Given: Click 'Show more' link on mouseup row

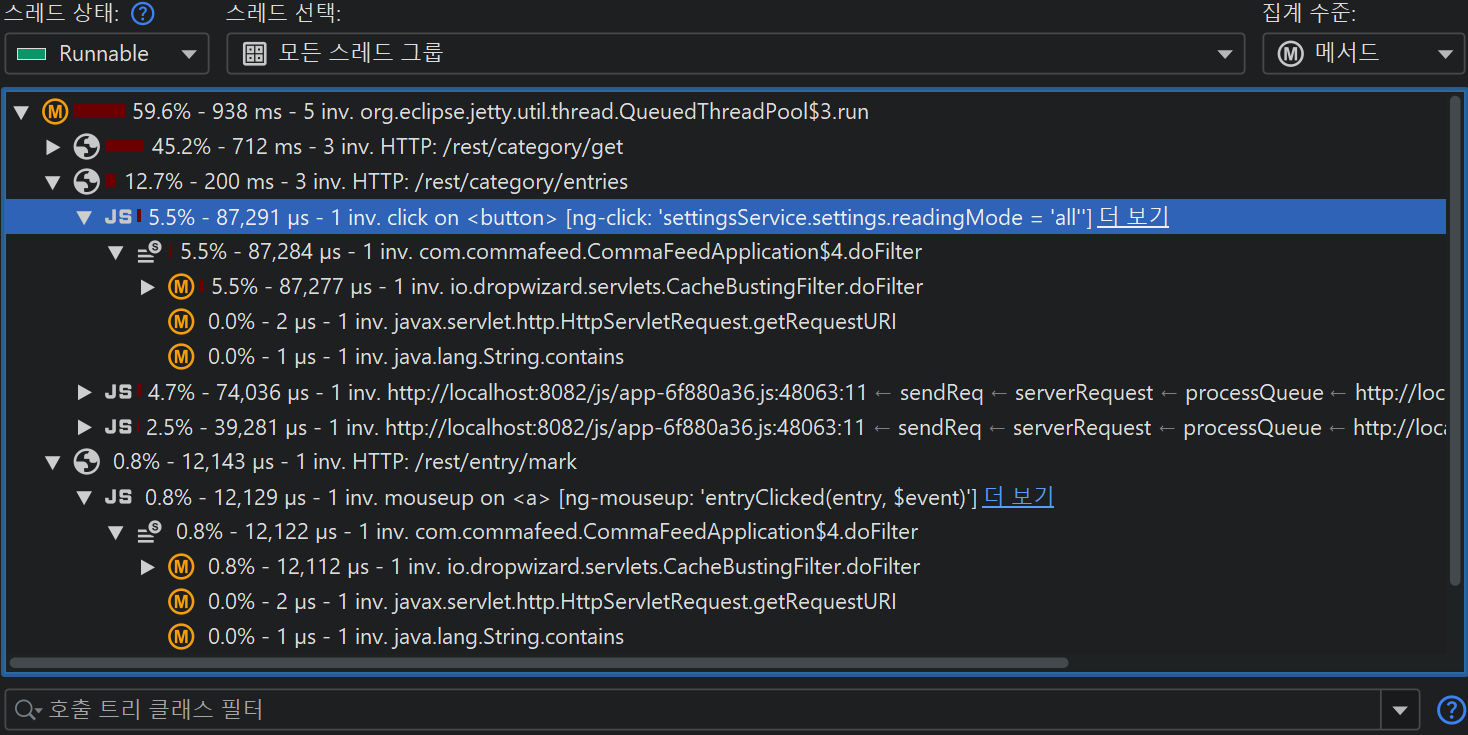Looking at the screenshot, I should (x=1018, y=497).
